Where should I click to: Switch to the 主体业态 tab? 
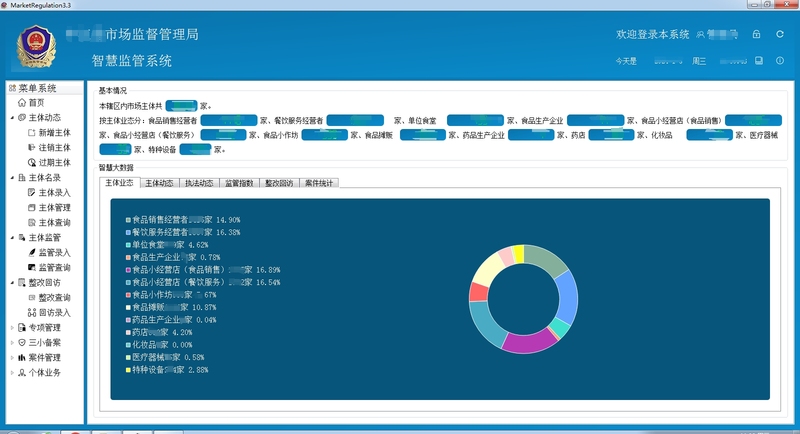(119, 183)
